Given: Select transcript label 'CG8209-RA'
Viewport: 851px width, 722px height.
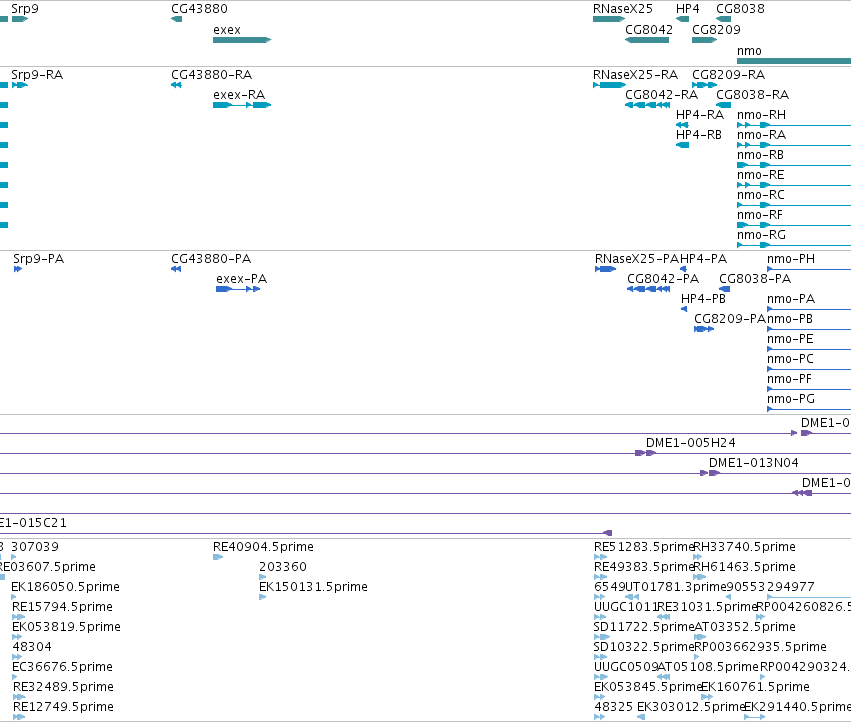Looking at the screenshot, I should click(x=728, y=75).
